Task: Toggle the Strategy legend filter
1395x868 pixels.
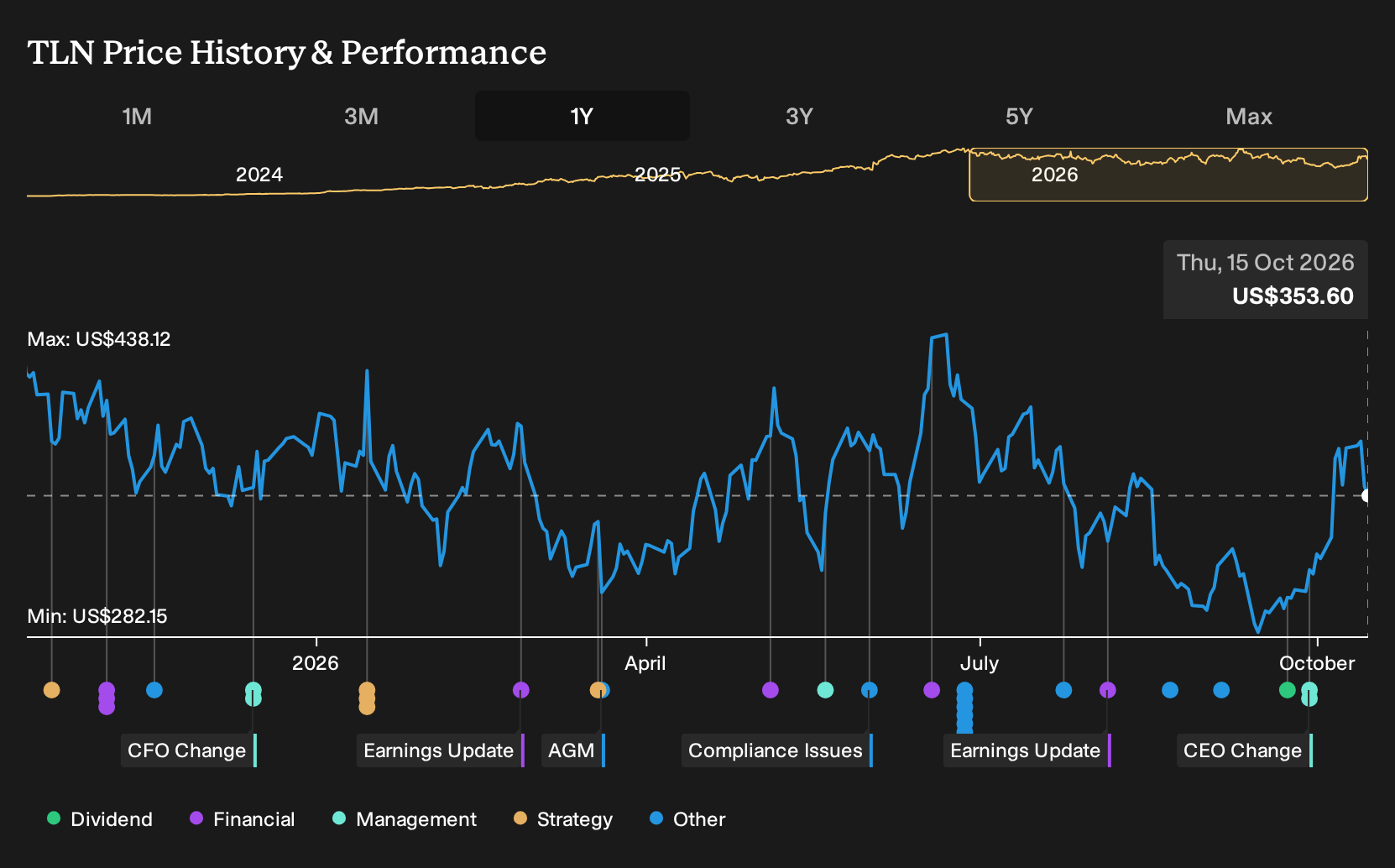Action: click(x=563, y=819)
